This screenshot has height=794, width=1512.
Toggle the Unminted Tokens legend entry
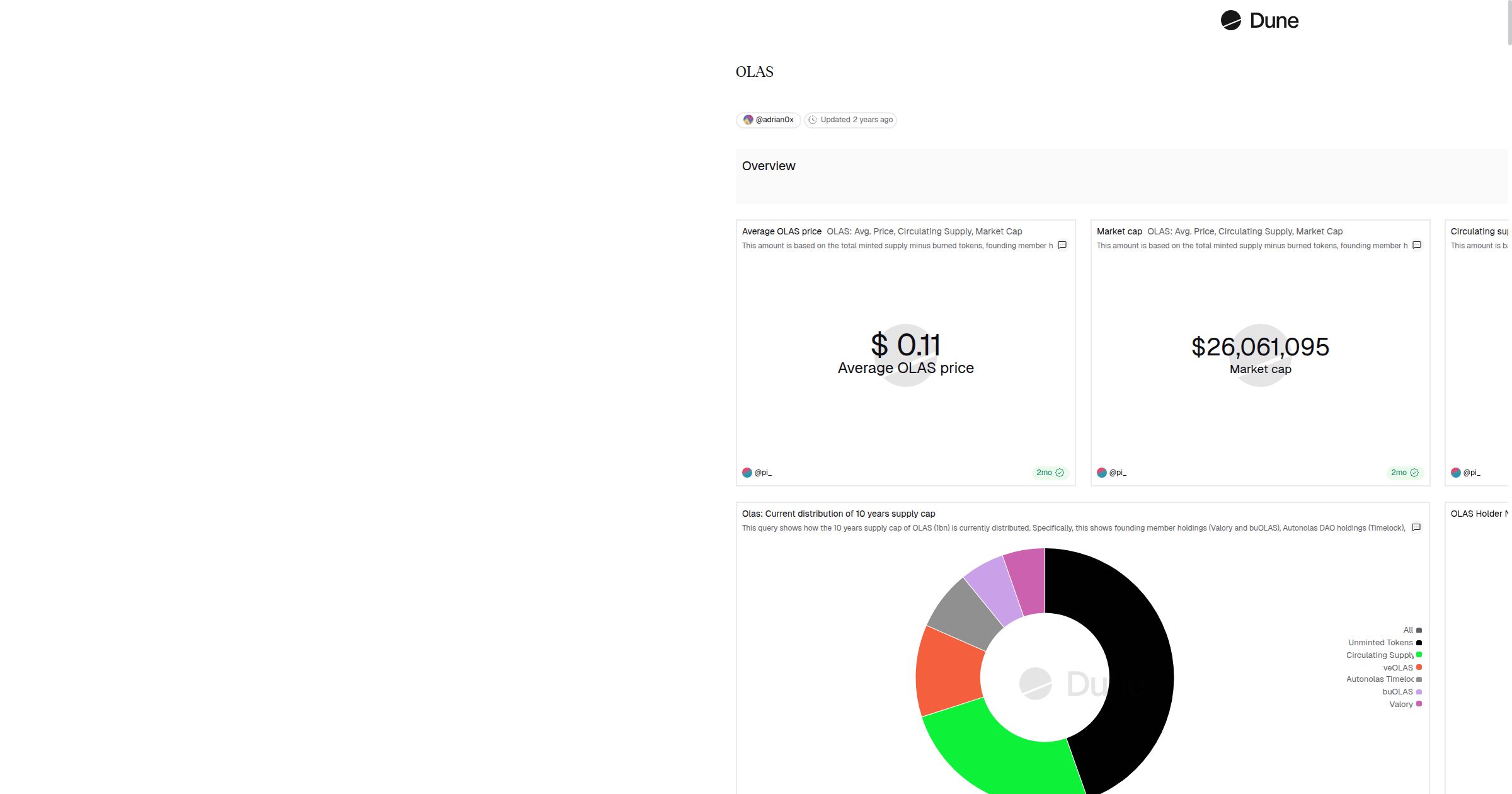[1380, 643]
